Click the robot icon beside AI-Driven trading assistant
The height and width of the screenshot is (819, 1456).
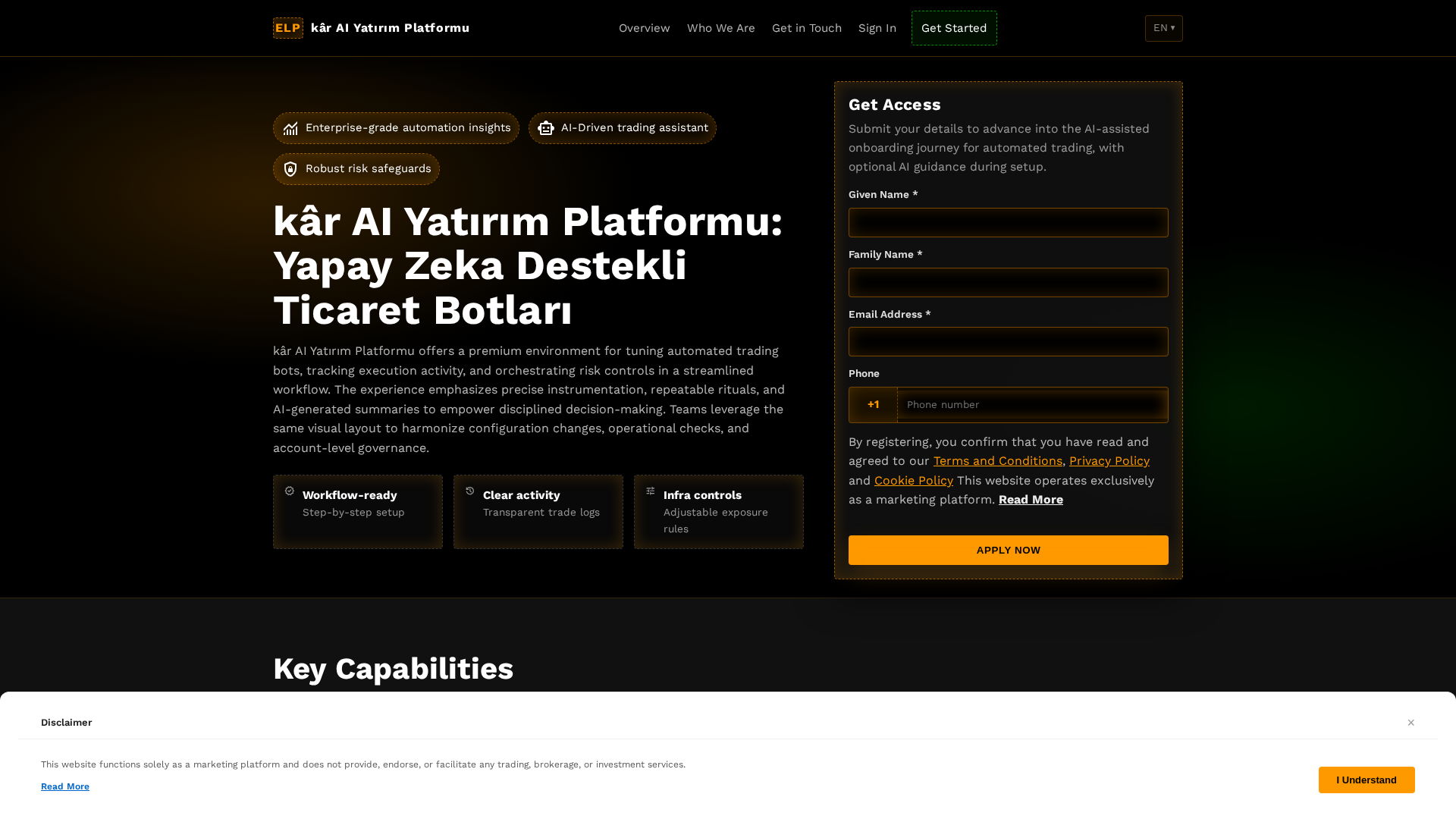[x=546, y=128]
